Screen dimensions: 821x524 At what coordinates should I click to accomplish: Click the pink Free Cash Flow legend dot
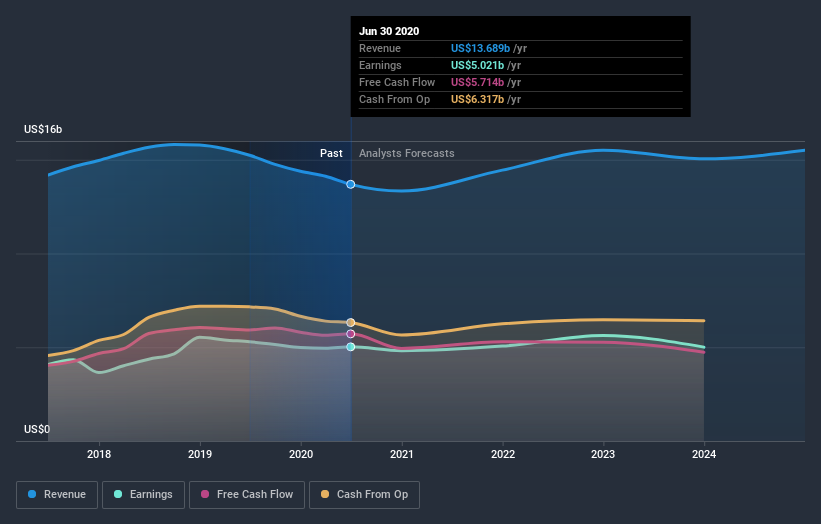click(x=205, y=494)
